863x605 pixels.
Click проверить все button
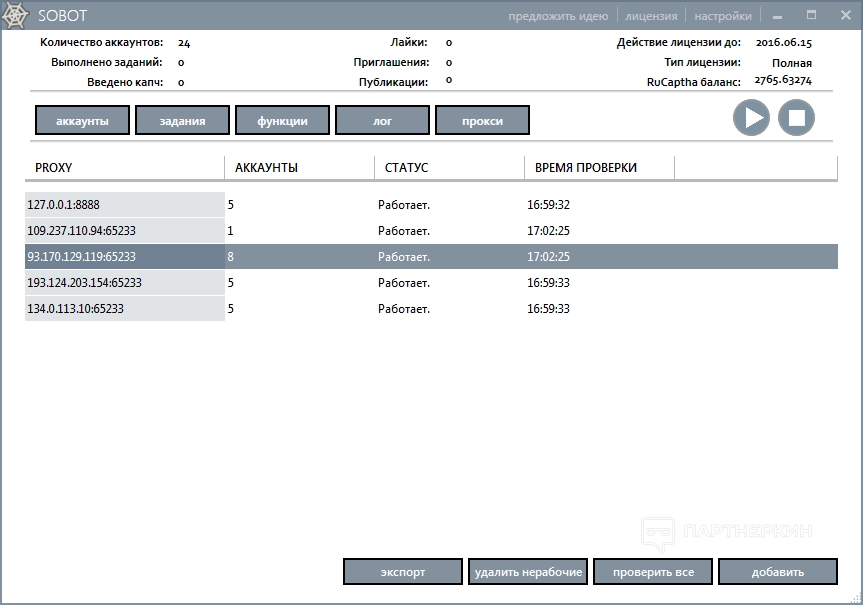pos(652,572)
